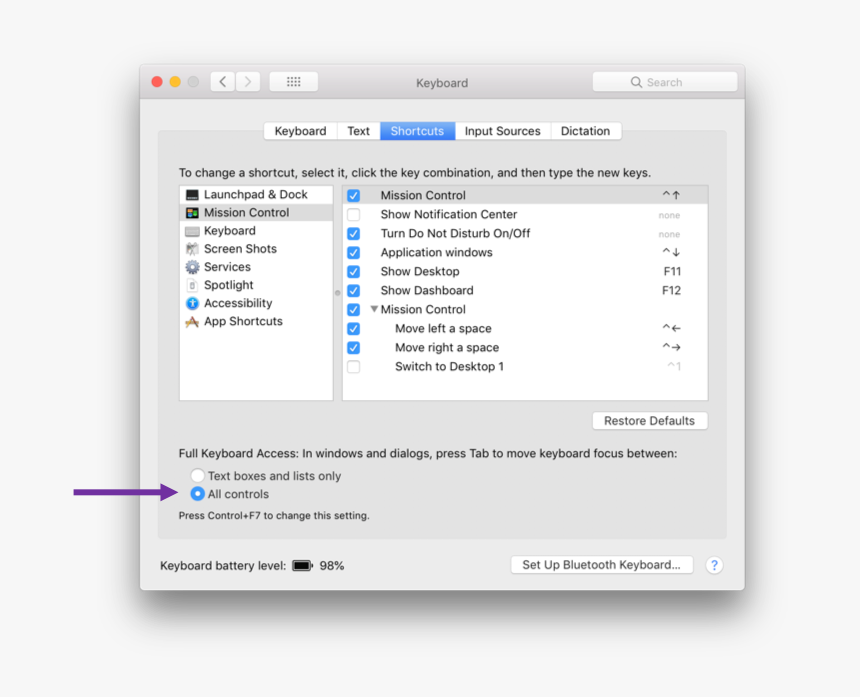Uncheck the expandable Mission Control group checkbox
This screenshot has height=697, width=860.
[354, 309]
